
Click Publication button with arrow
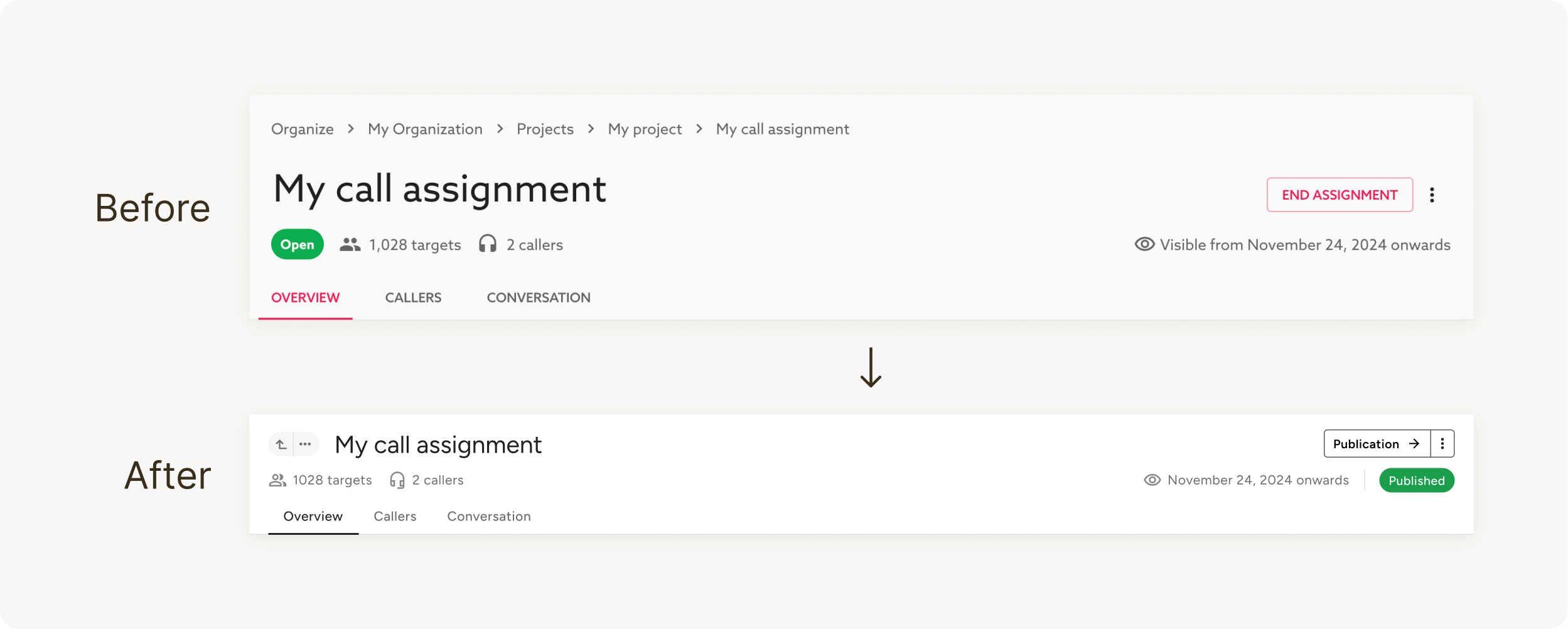tap(1377, 444)
